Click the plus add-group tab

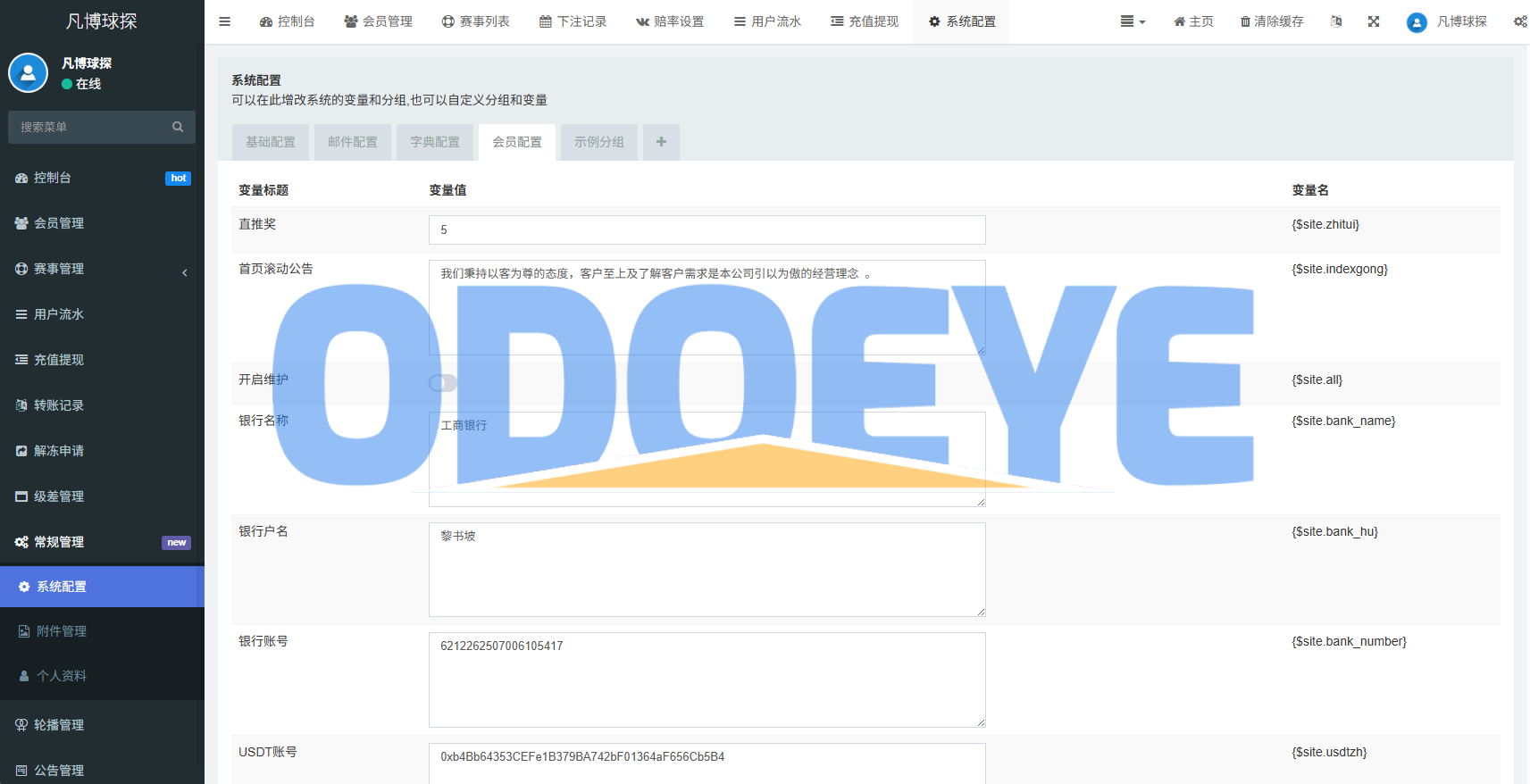(x=661, y=142)
